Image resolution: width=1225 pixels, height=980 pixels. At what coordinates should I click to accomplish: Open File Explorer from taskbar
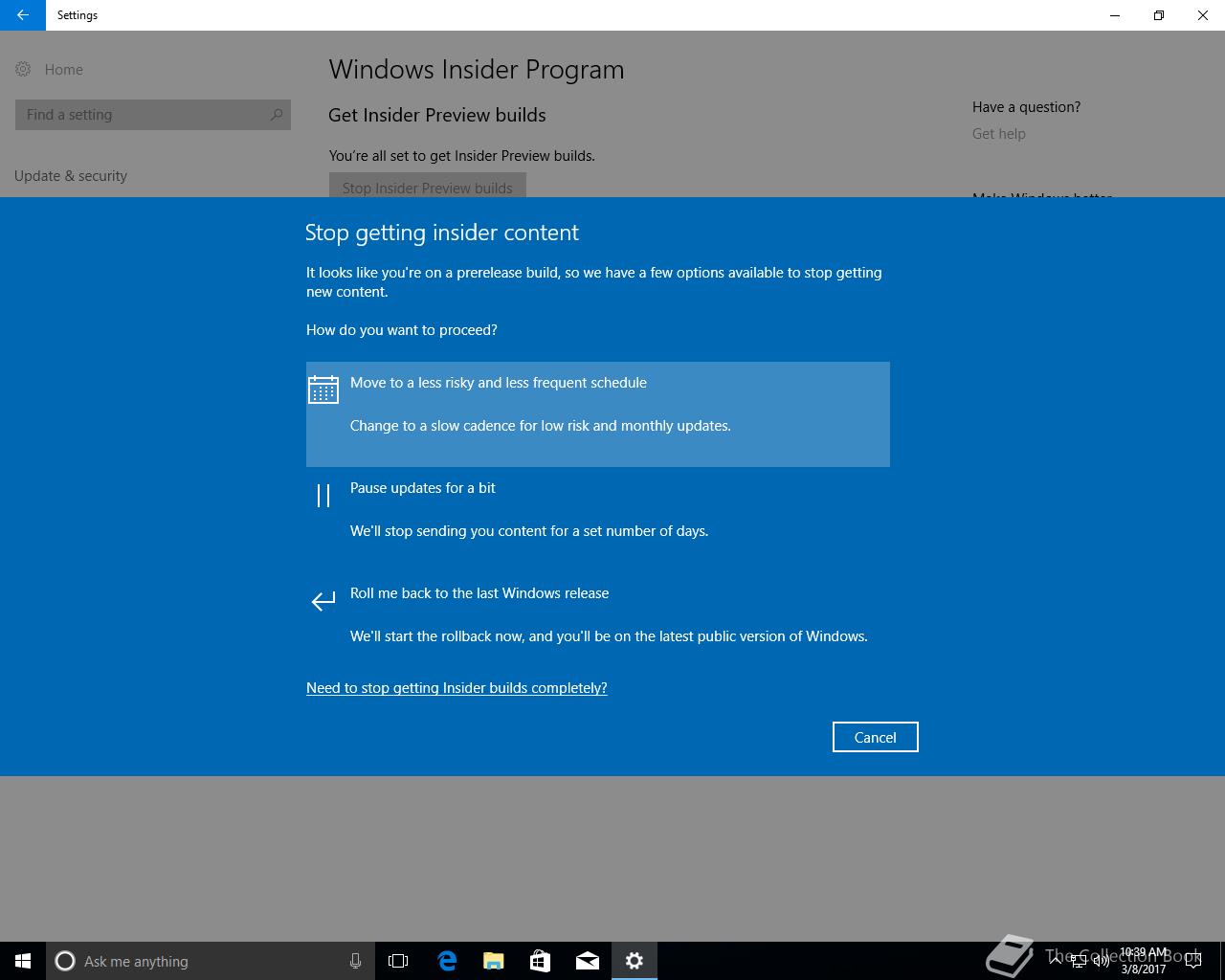click(x=493, y=961)
